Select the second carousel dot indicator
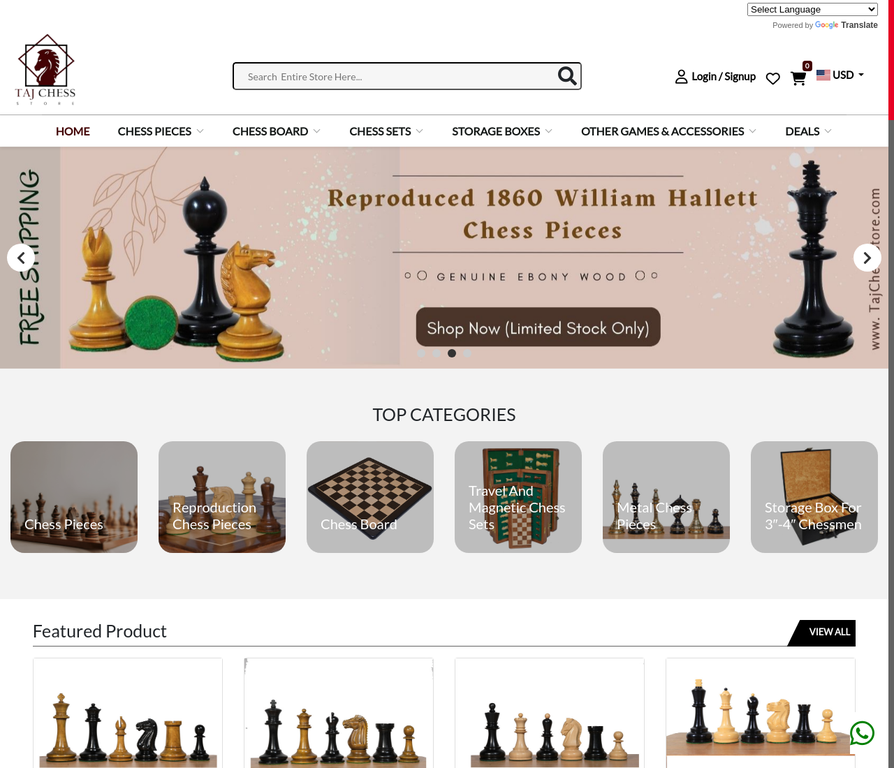Screen dimensions: 894x768 (x=436, y=353)
